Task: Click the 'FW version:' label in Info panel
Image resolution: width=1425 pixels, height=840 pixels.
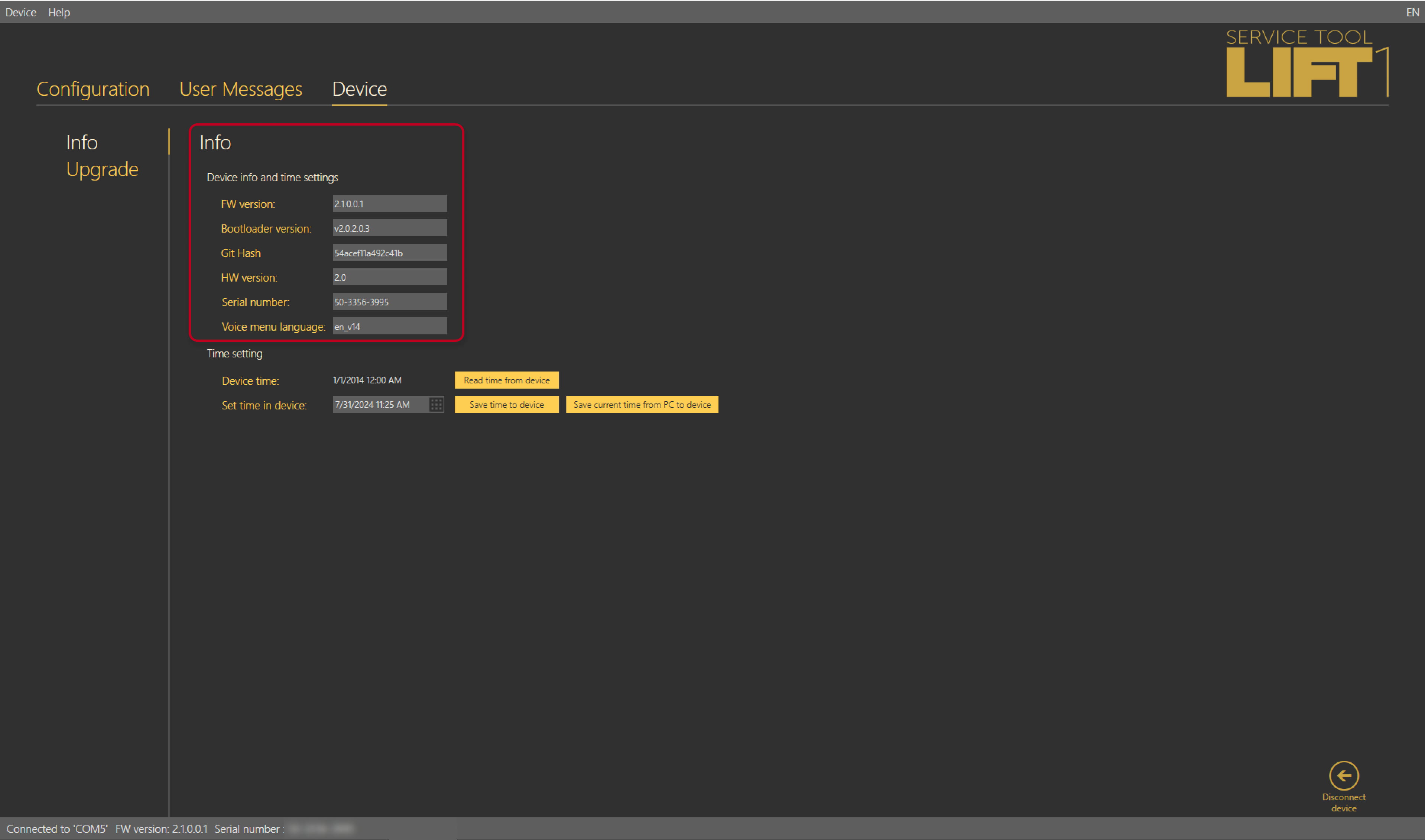Action: (x=248, y=204)
